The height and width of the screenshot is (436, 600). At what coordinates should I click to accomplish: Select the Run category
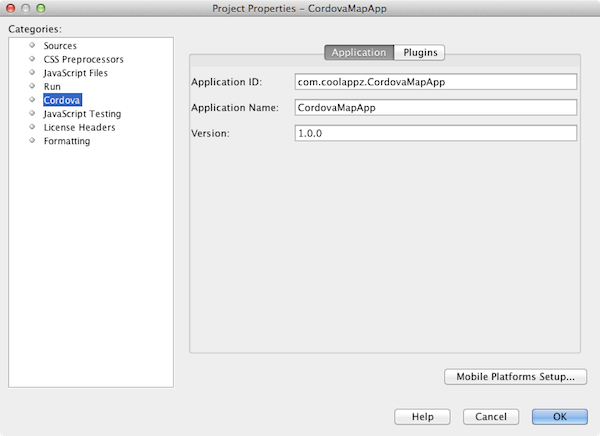[x=53, y=87]
